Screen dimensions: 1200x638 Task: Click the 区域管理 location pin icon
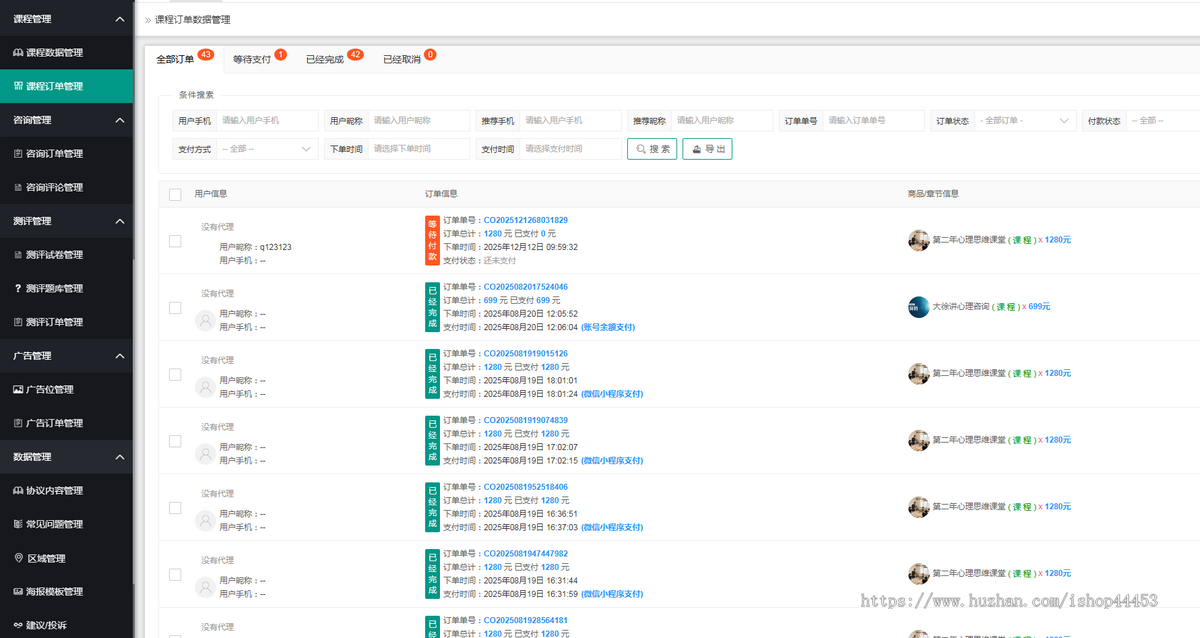[x=18, y=558]
